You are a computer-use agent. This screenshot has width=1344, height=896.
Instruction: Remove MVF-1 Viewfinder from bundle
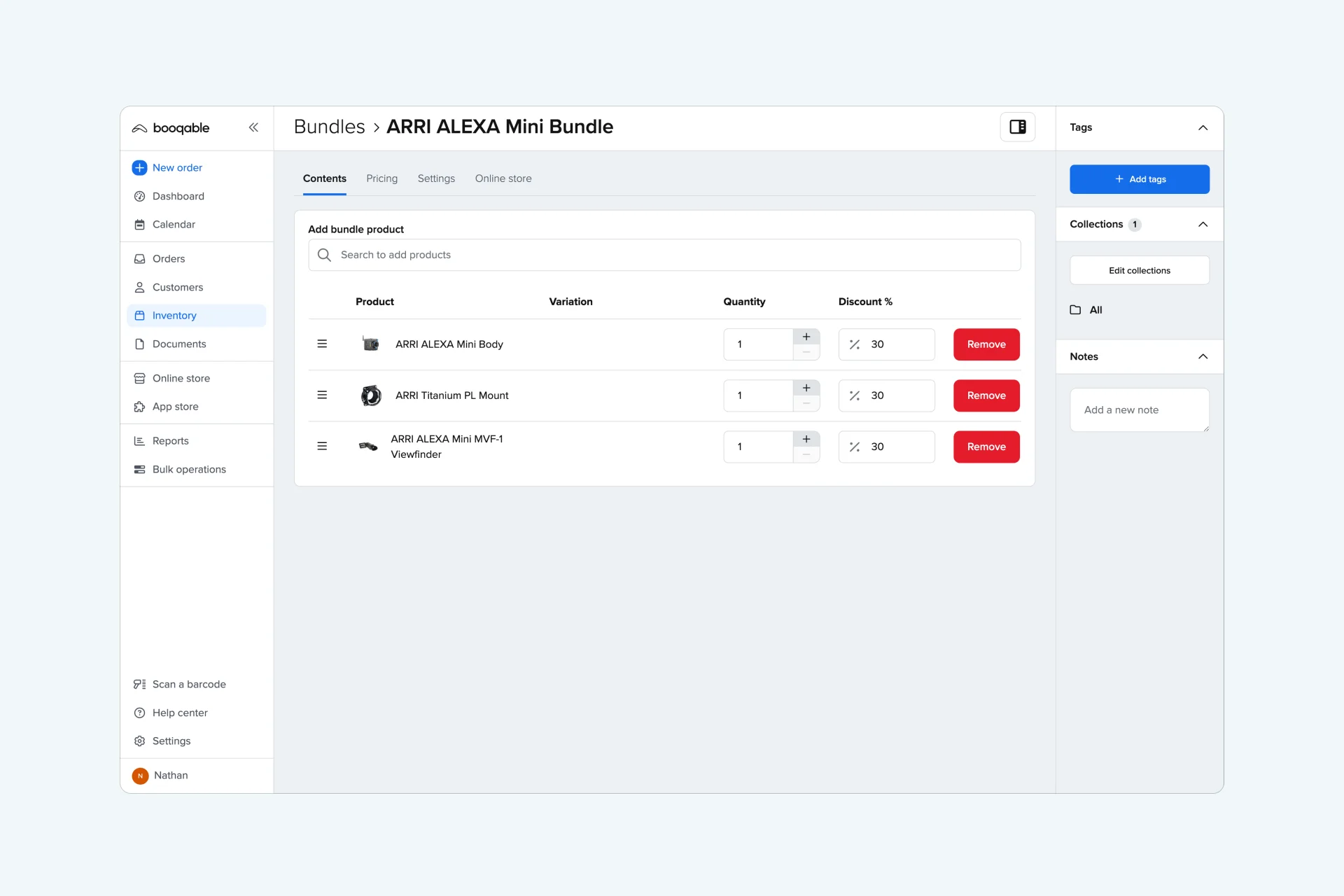[x=986, y=447]
